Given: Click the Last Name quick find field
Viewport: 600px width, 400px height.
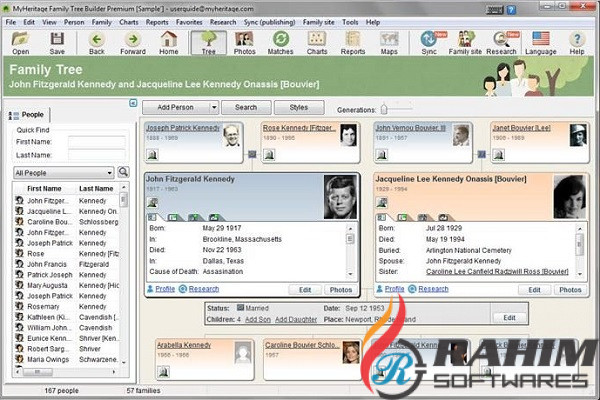Looking at the screenshot, I should [x=97, y=155].
